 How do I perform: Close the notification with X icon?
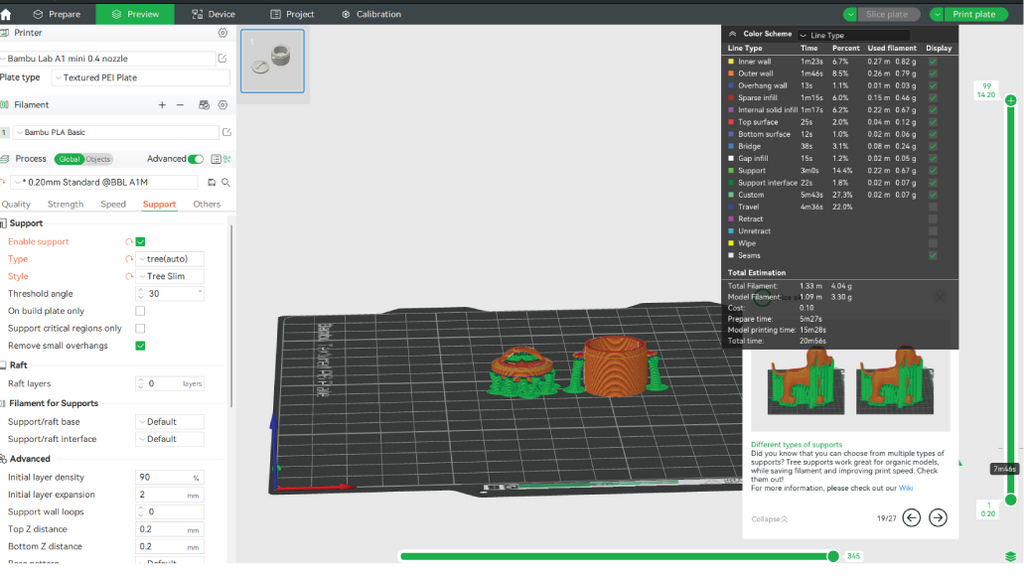click(940, 298)
